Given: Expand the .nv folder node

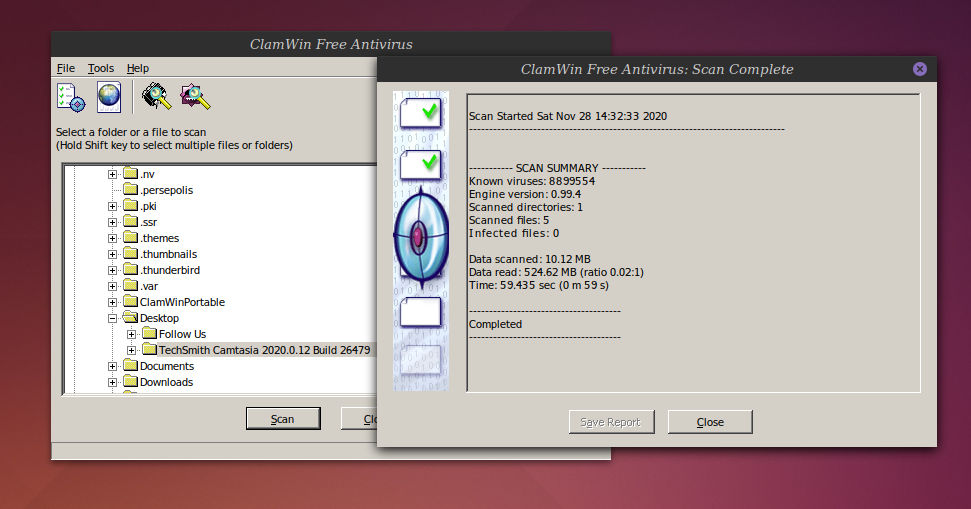Looking at the screenshot, I should pyautogui.click(x=112, y=175).
